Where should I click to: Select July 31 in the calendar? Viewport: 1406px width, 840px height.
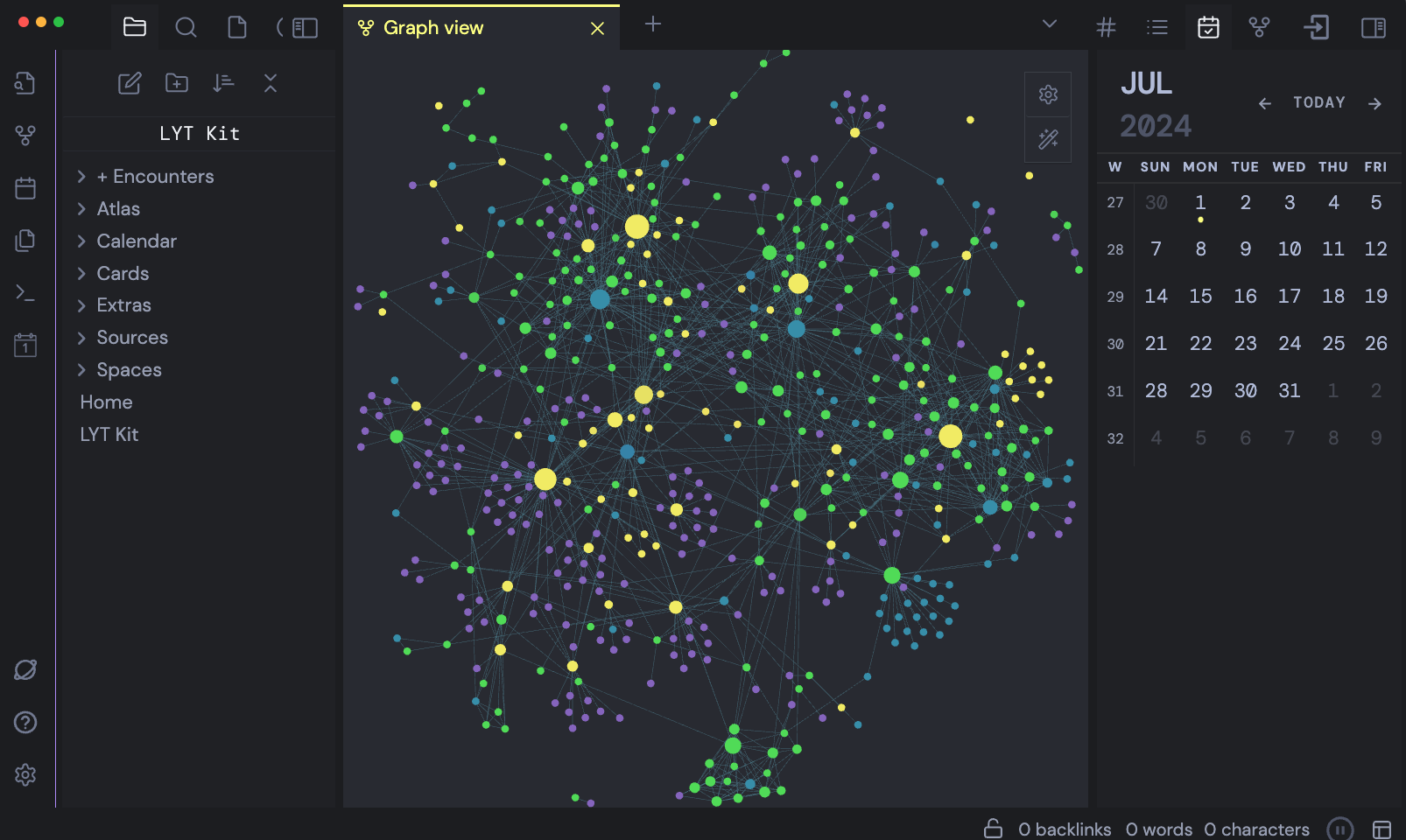point(1289,391)
